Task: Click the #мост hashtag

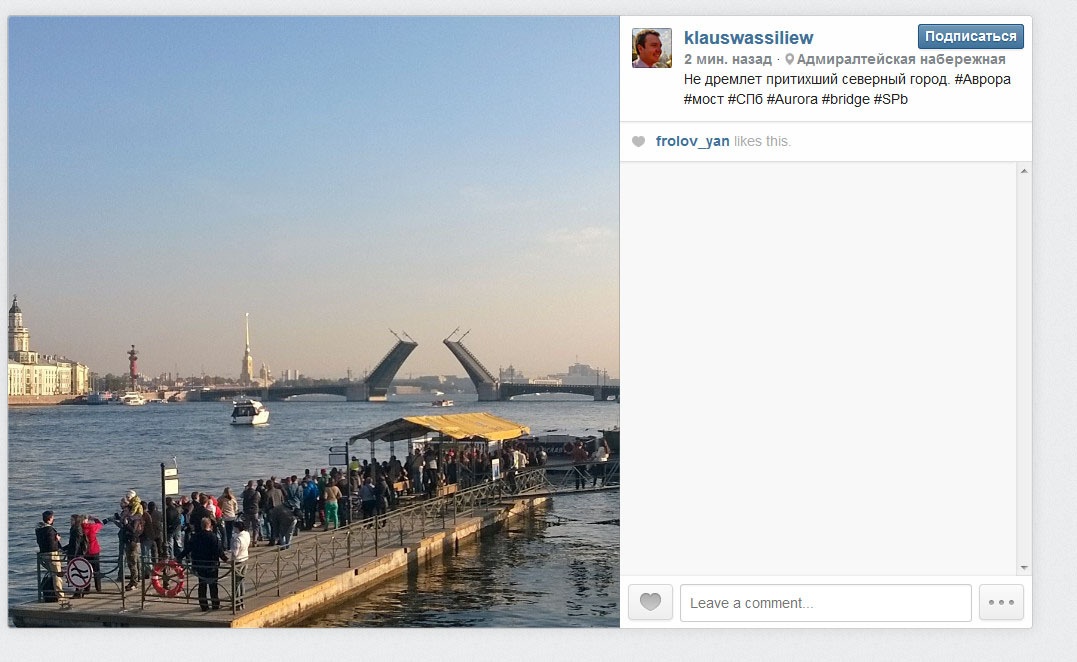Action: (703, 99)
